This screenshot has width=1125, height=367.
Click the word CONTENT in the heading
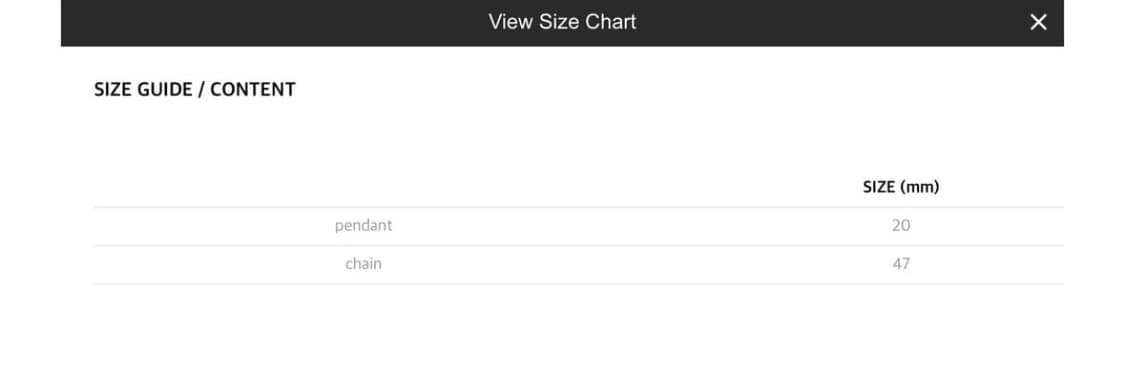pos(253,90)
